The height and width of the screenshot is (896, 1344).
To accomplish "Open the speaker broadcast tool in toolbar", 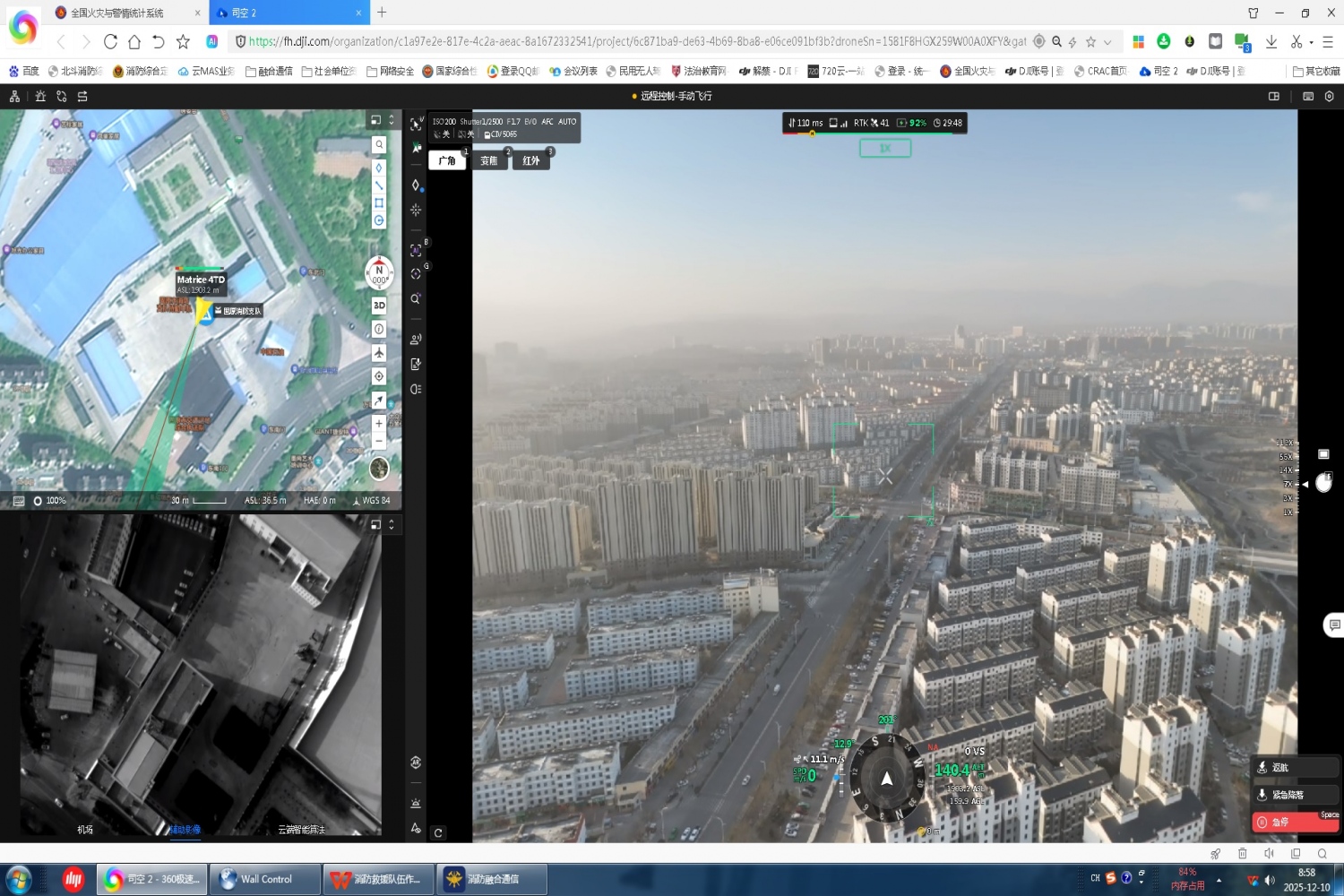I will click(x=416, y=340).
